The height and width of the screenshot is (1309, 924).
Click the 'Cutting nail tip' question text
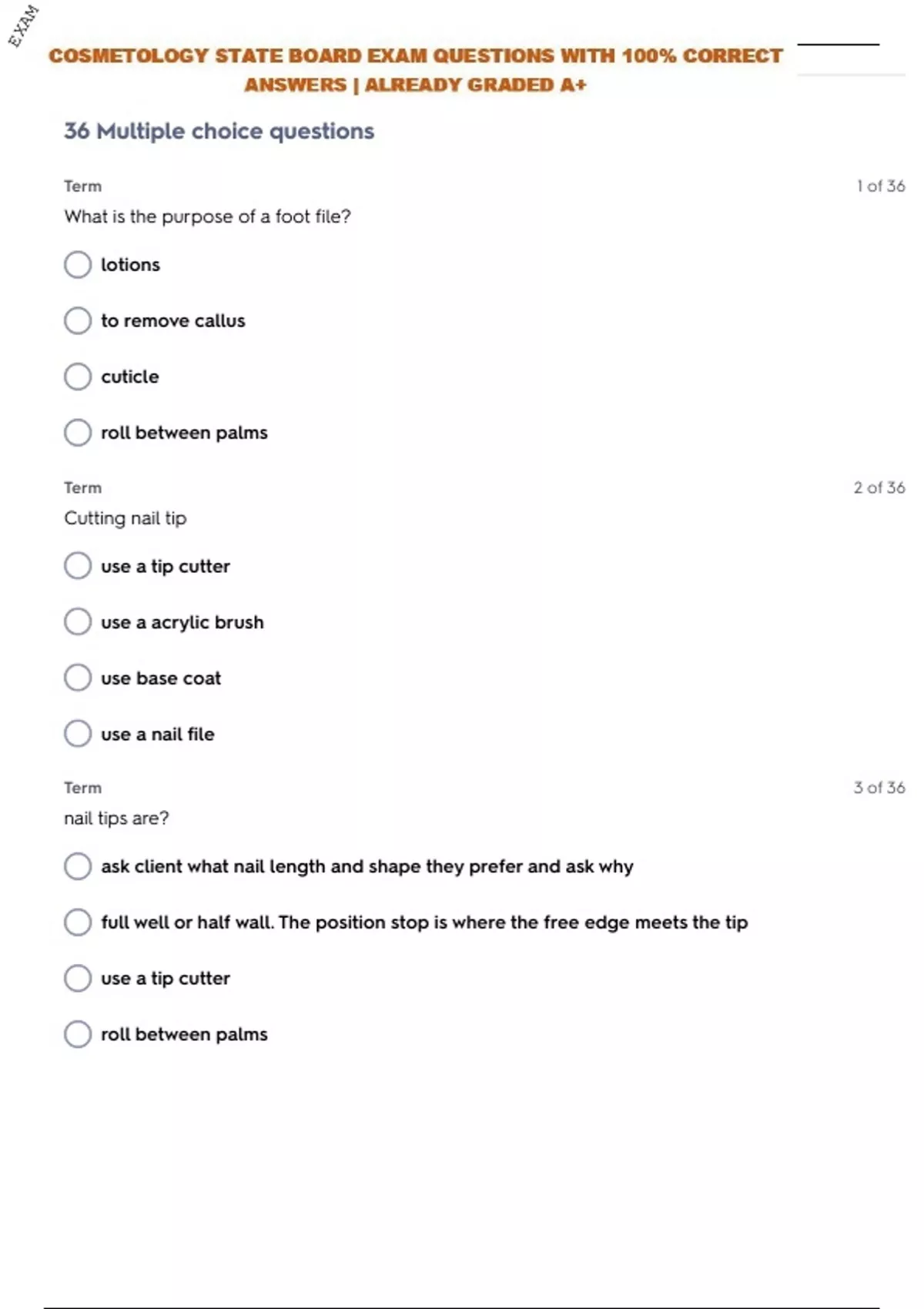click(x=125, y=518)
